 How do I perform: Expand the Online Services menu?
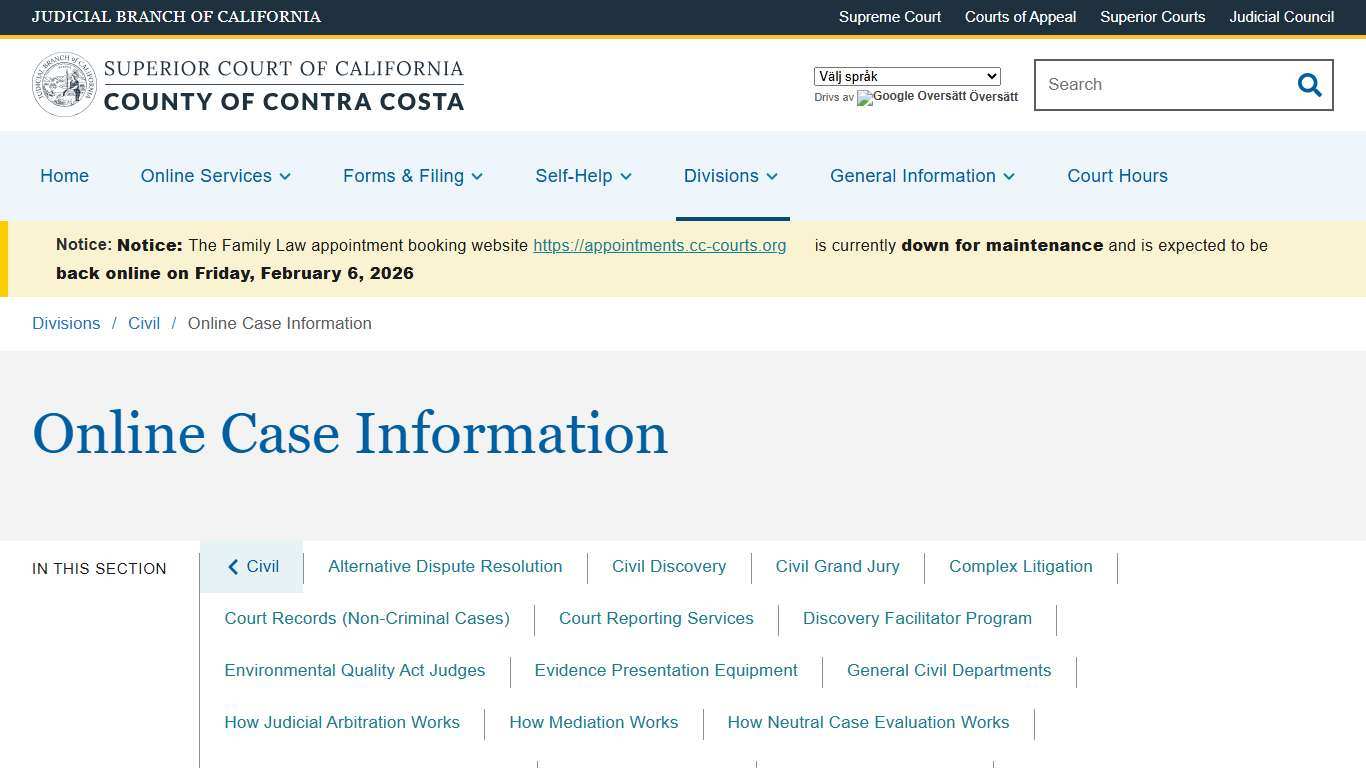coord(215,176)
